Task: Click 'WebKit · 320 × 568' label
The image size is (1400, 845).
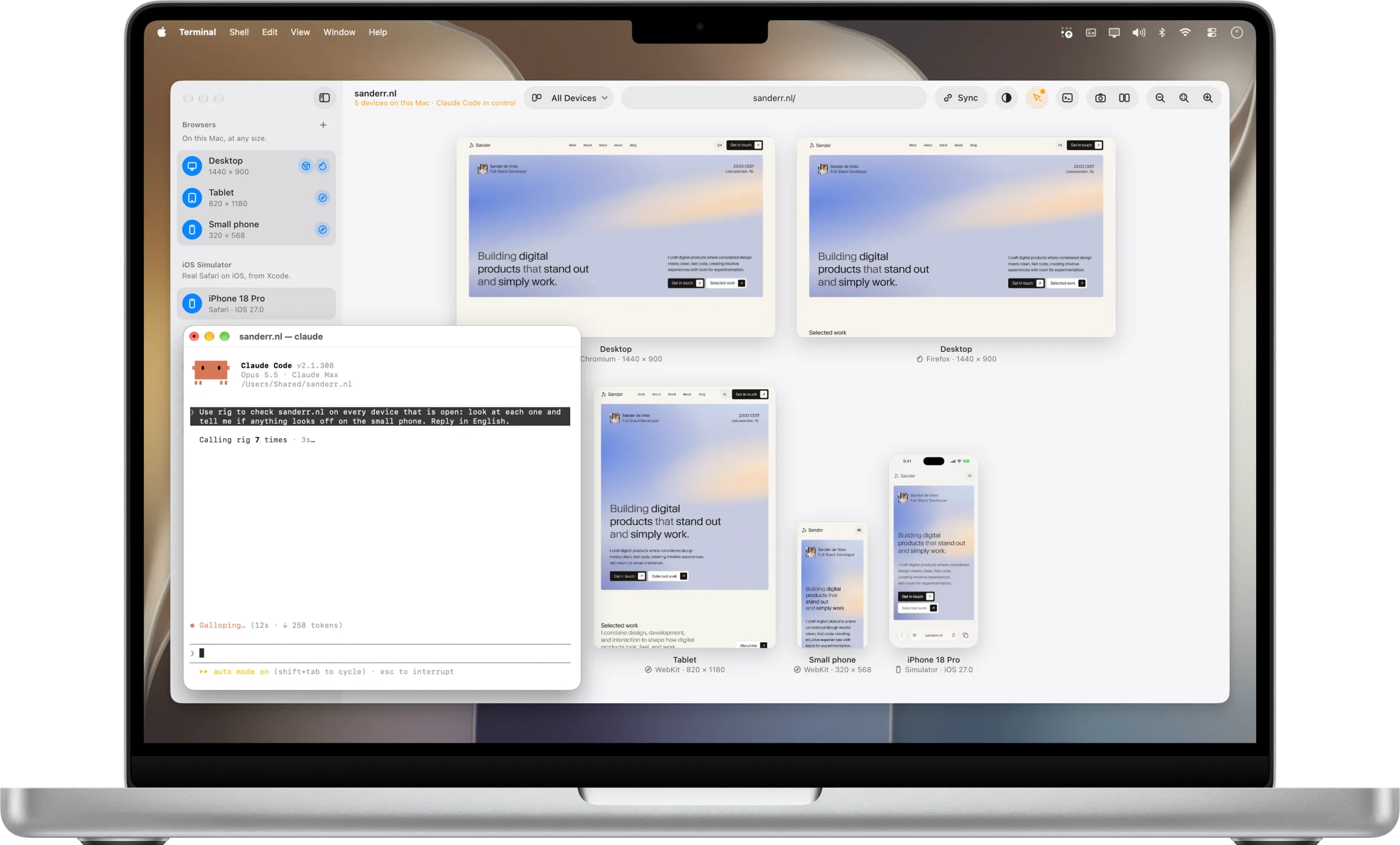Action: pyautogui.click(x=838, y=670)
